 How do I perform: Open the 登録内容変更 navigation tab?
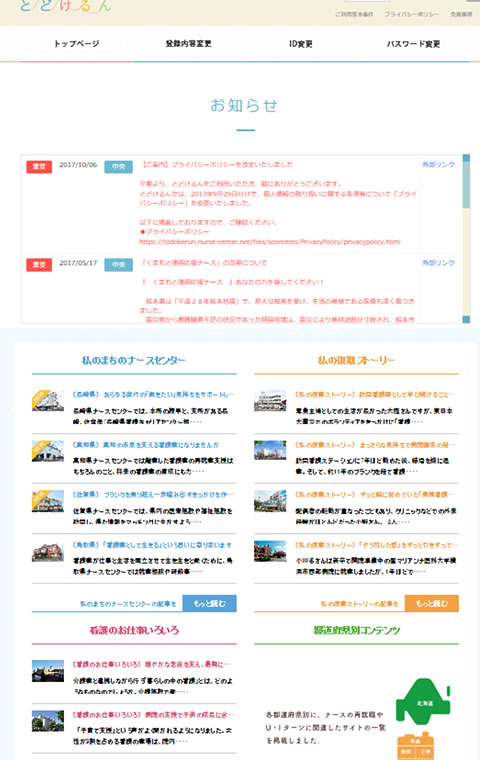click(189, 44)
